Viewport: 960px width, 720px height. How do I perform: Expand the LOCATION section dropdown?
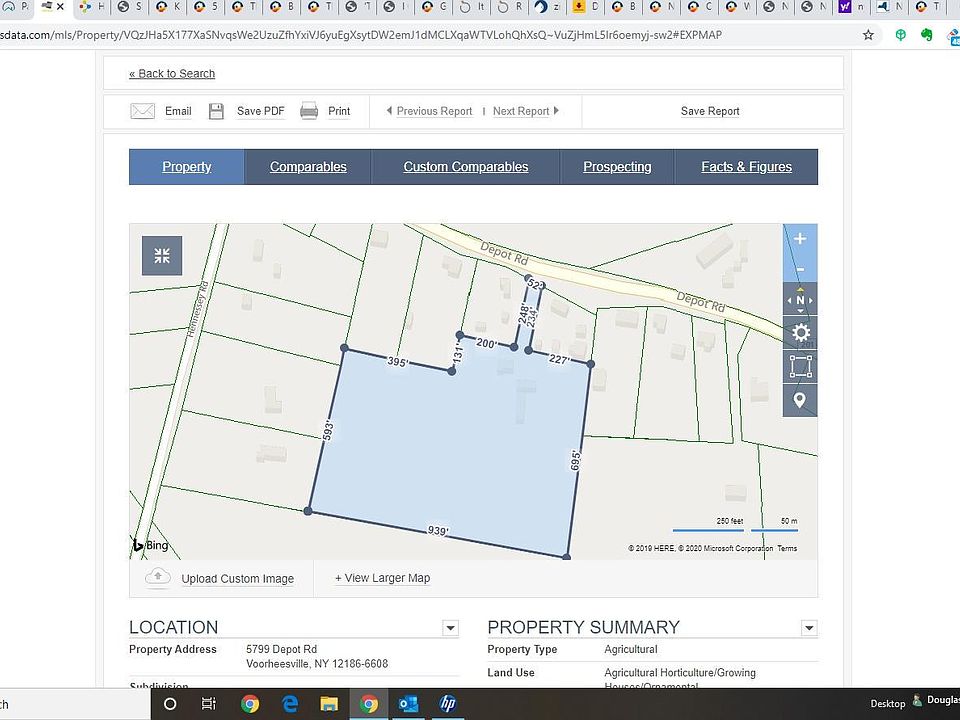tap(450, 628)
